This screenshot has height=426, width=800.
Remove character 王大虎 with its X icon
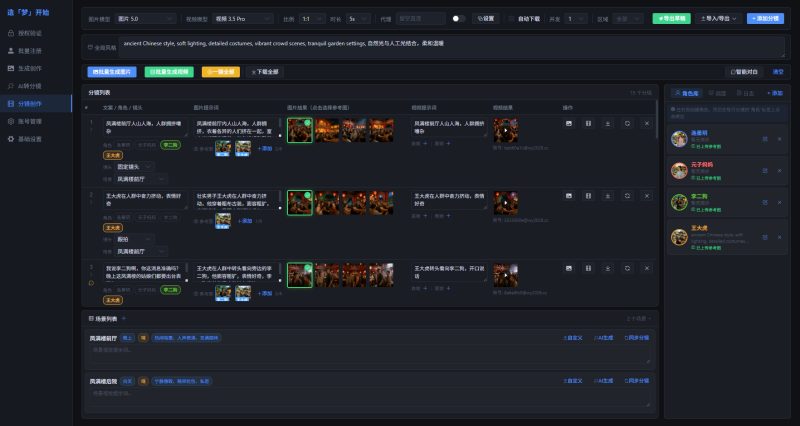pyautogui.click(x=780, y=238)
